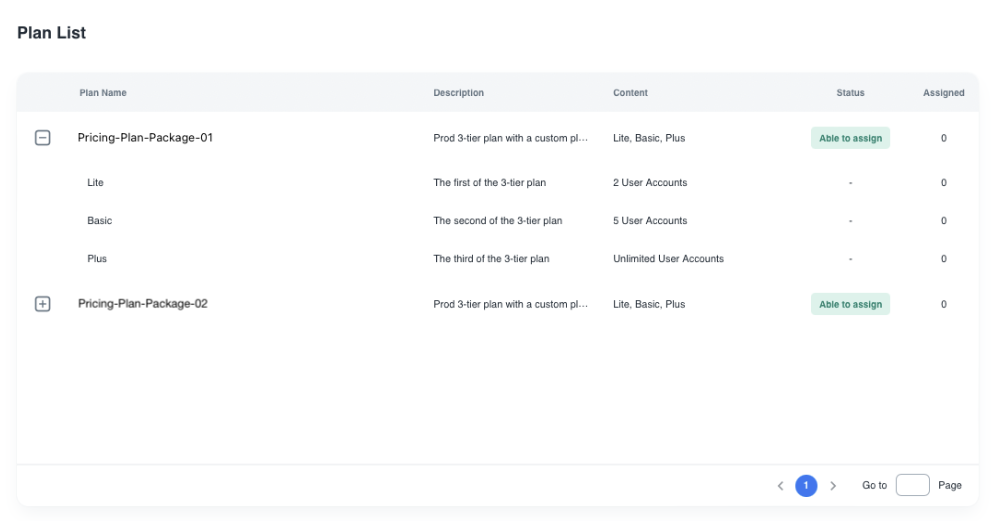
Task: Select page 1 in pagination
Action: tap(806, 486)
